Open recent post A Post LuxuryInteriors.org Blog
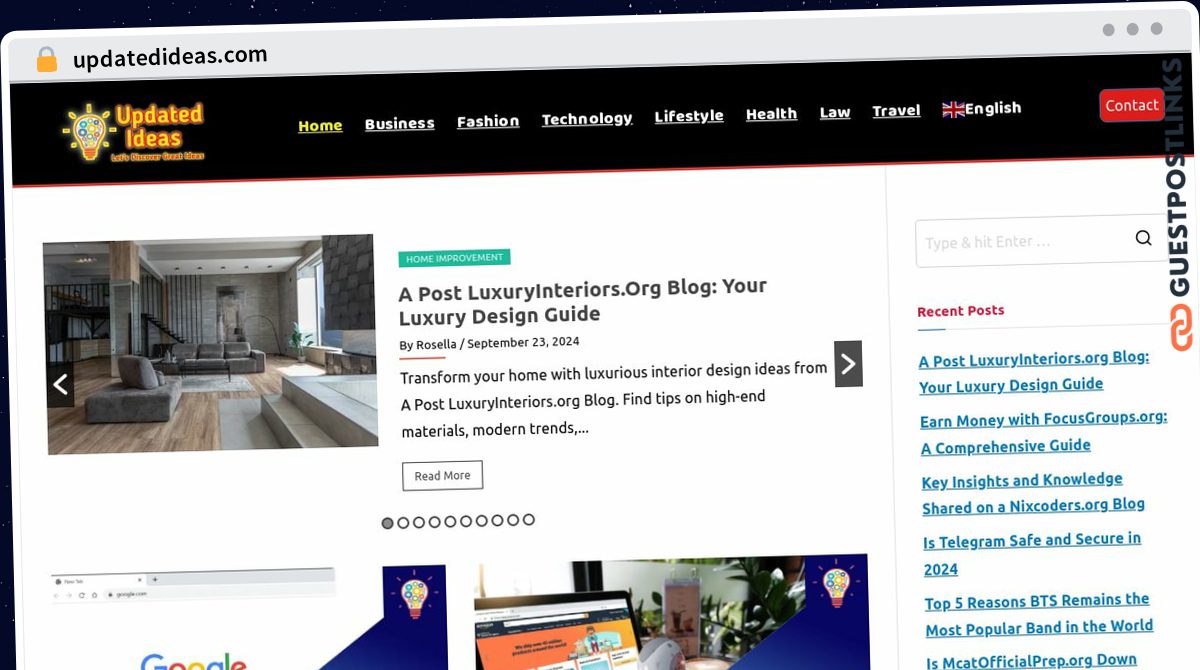1200x670 pixels. click(1034, 372)
